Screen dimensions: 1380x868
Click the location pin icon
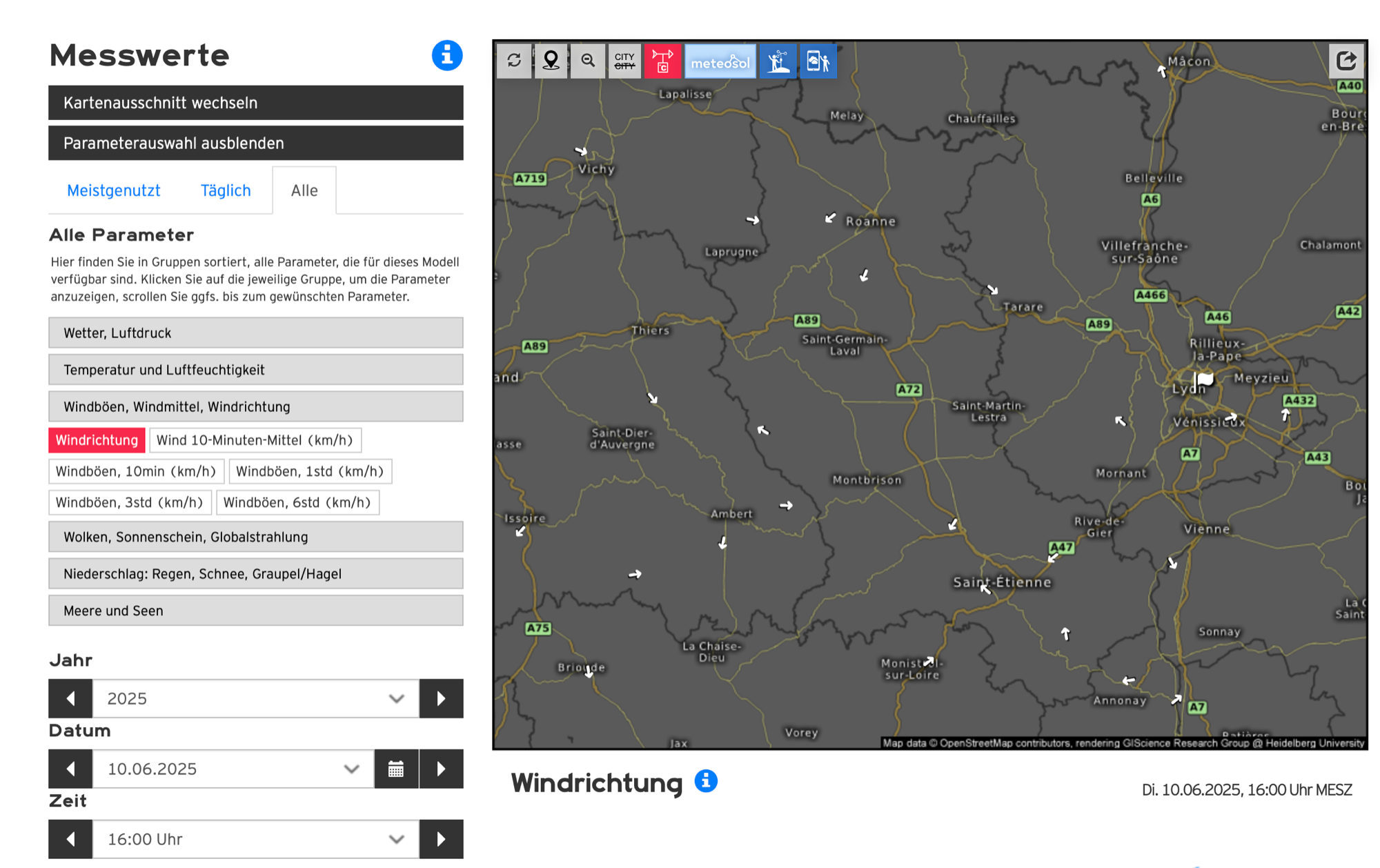click(x=551, y=61)
